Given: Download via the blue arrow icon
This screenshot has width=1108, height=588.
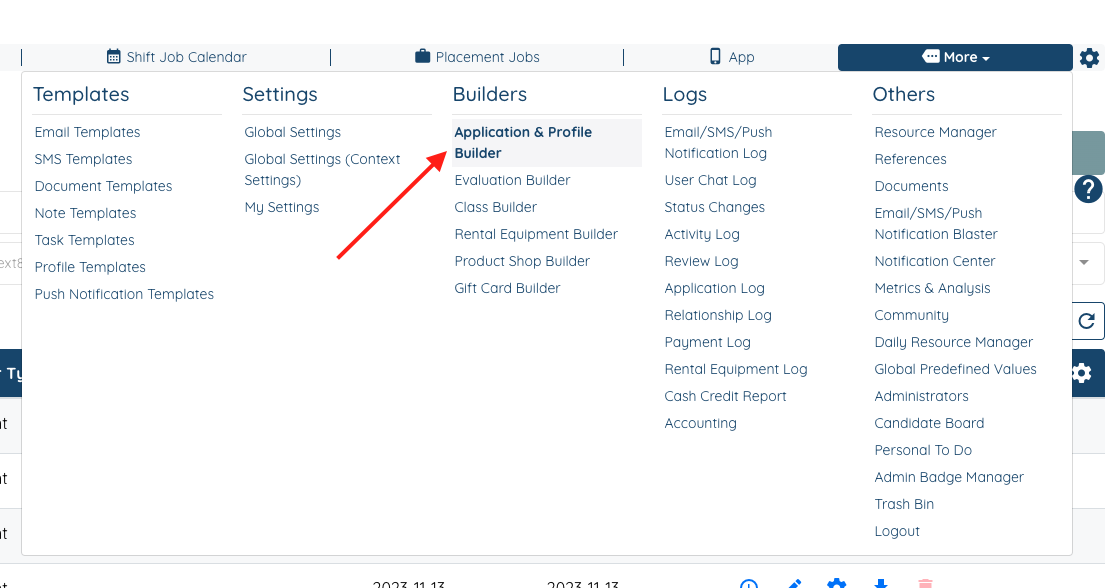Looking at the screenshot, I should pos(880,582).
